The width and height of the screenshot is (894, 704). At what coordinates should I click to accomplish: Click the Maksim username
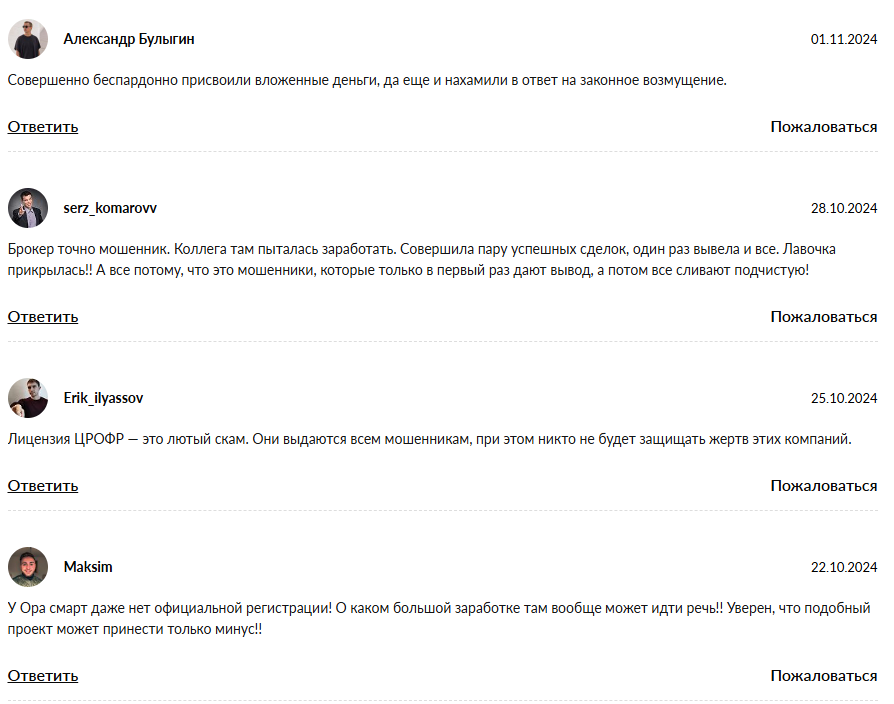pyautogui.click(x=88, y=567)
